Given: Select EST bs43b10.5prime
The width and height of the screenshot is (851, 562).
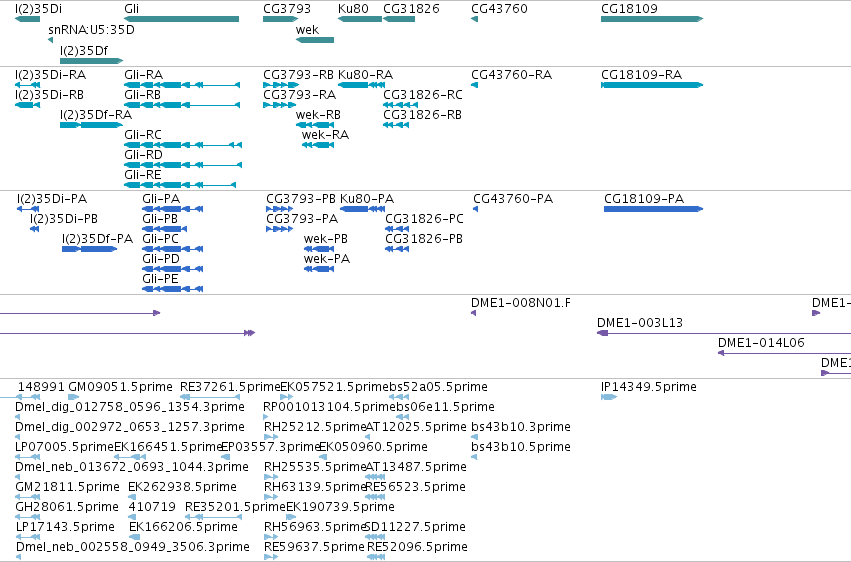Looking at the screenshot, I should pyautogui.click(x=474, y=458).
